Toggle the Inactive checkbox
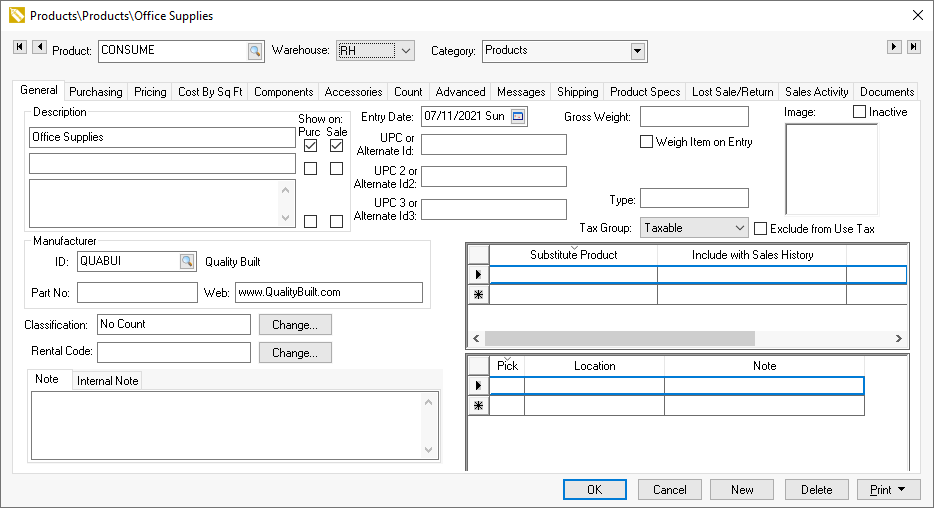 [859, 112]
